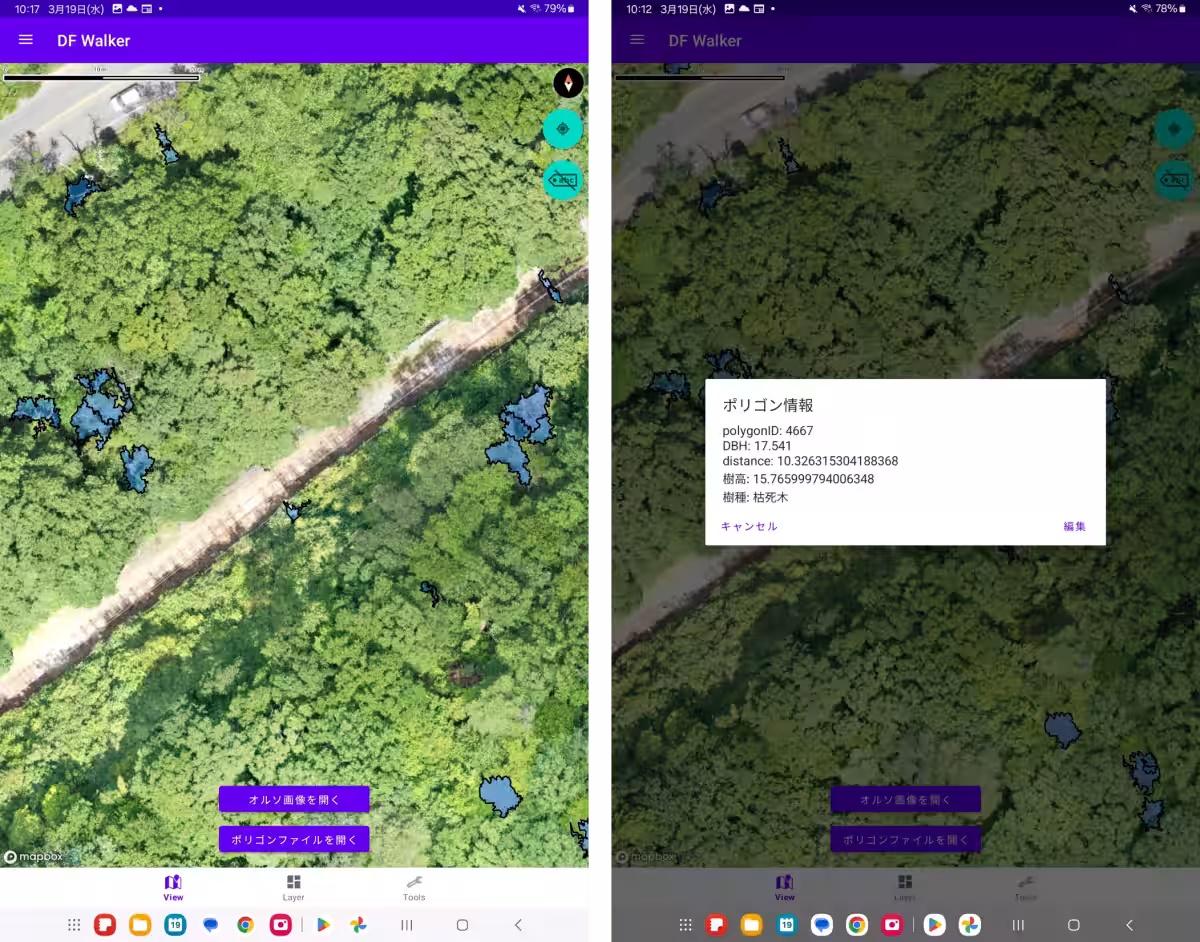Screen dimensions: 1200x942
Task: Open Play Store from the left screen's taskbar
Action: tap(323, 925)
